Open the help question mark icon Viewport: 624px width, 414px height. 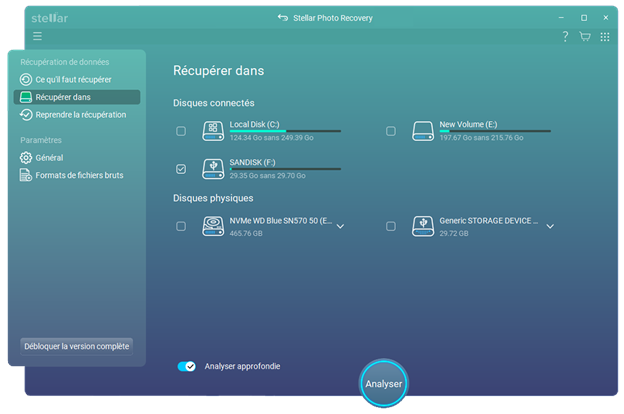point(565,37)
